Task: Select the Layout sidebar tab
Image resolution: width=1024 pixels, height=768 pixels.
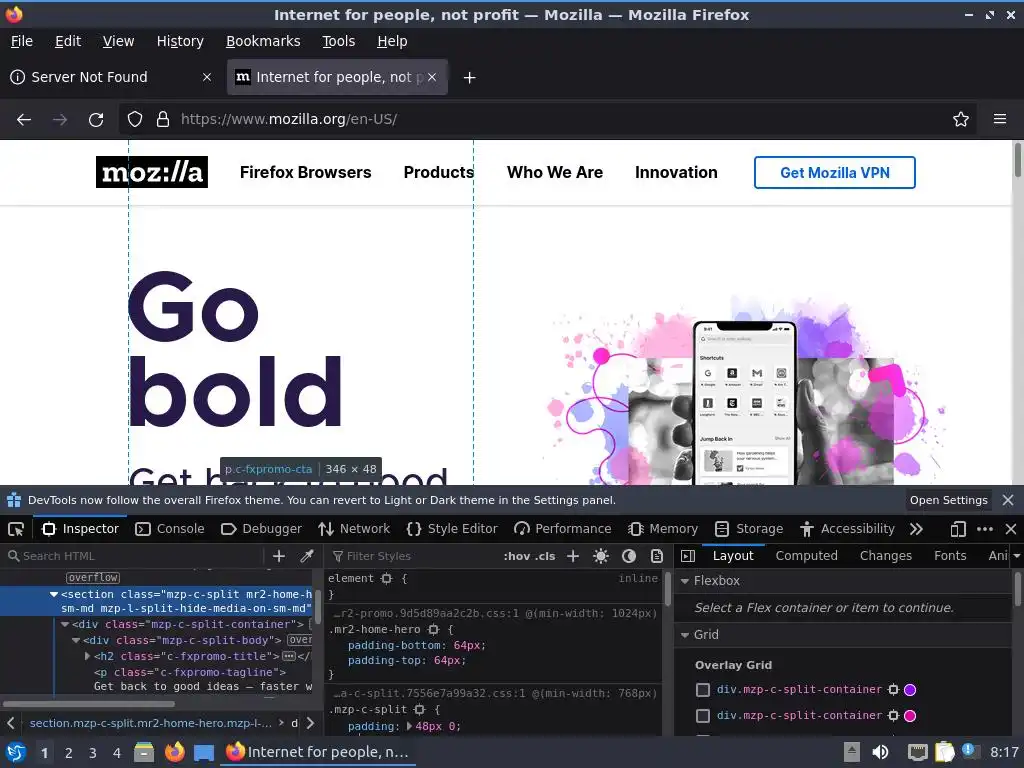Action: pyautogui.click(x=733, y=556)
